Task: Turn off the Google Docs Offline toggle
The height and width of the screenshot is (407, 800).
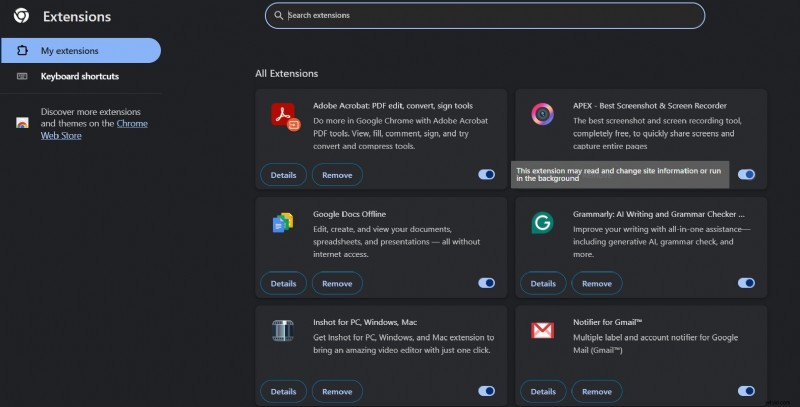Action: coord(487,283)
